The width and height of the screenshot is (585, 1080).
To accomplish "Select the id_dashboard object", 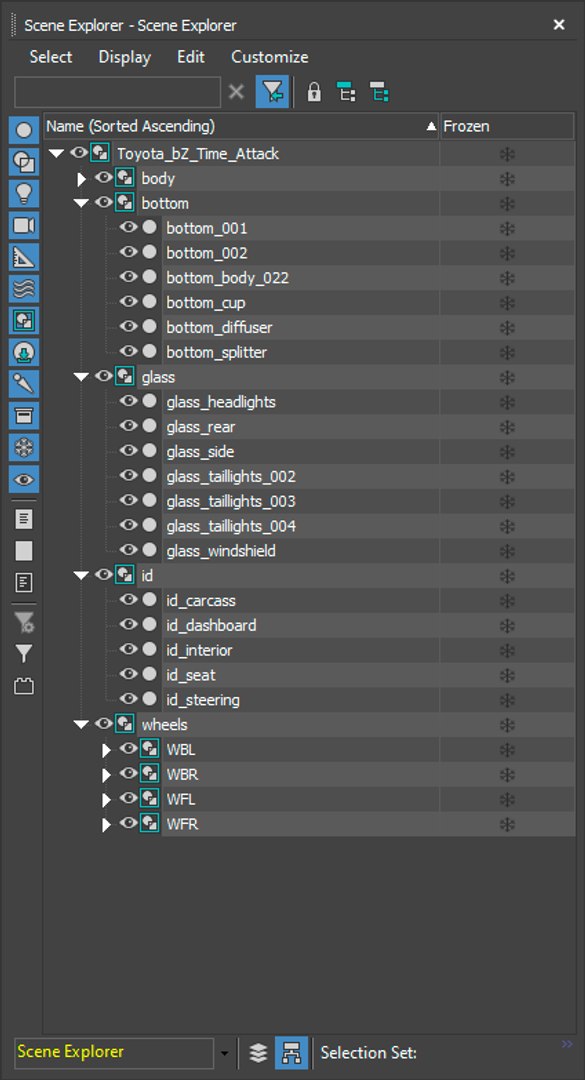I will tap(211, 625).
